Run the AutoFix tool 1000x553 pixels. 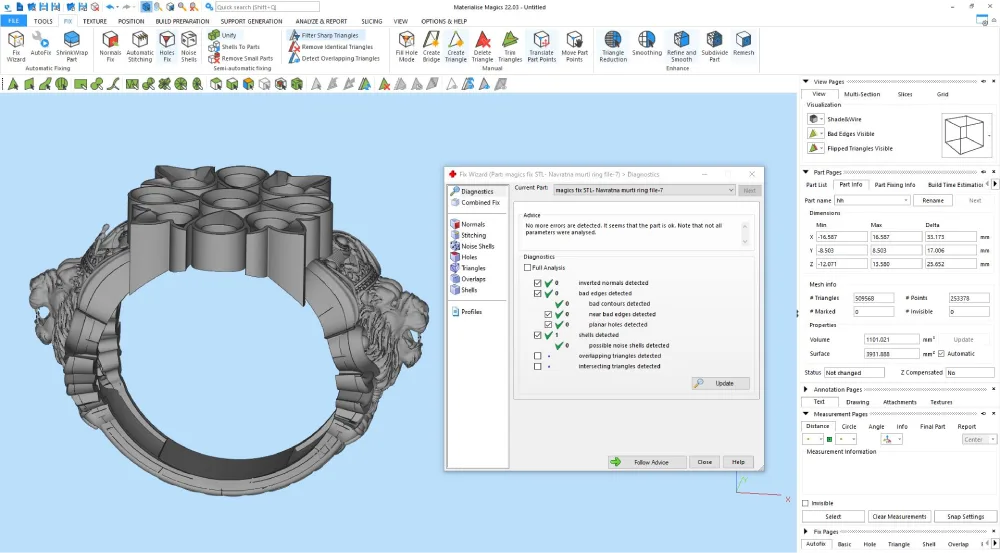[x=41, y=45]
